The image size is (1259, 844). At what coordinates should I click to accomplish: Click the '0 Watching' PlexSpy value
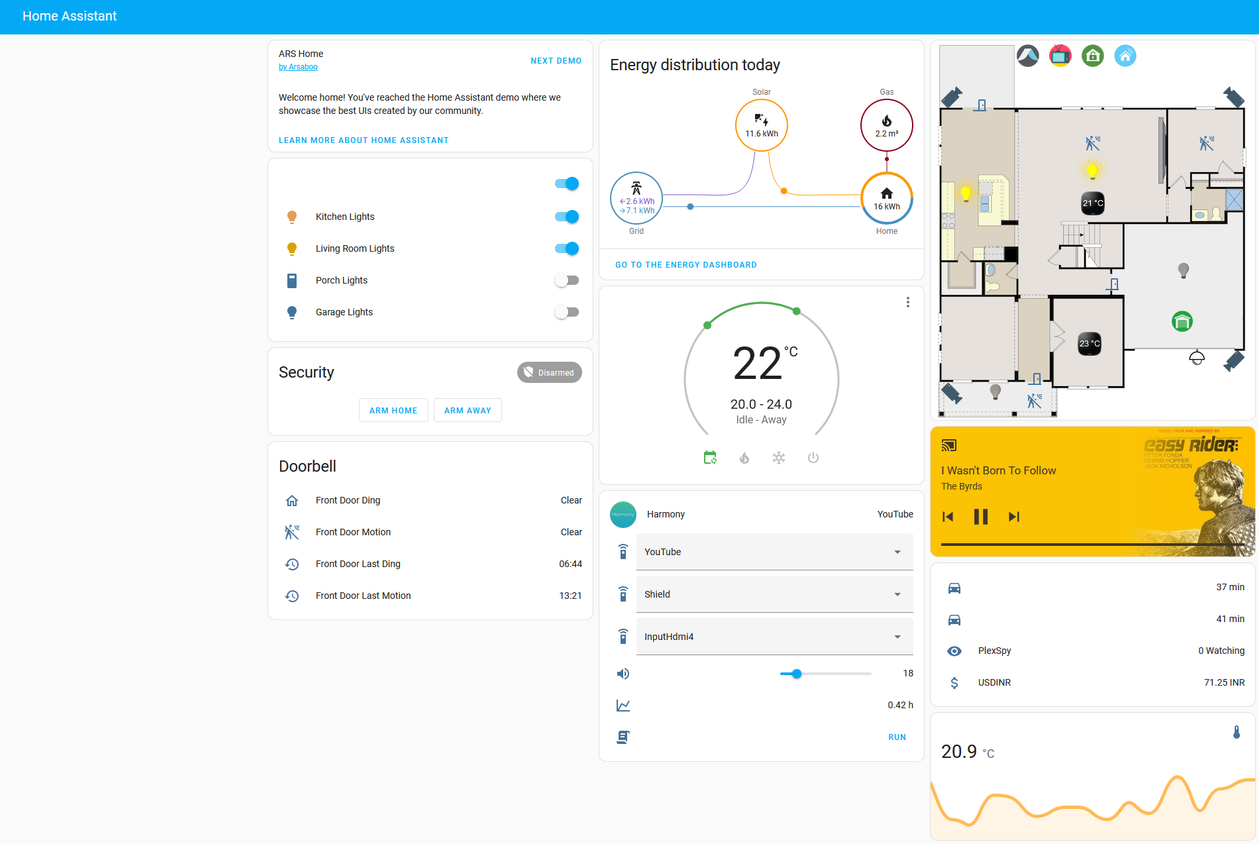pyautogui.click(x=1221, y=651)
